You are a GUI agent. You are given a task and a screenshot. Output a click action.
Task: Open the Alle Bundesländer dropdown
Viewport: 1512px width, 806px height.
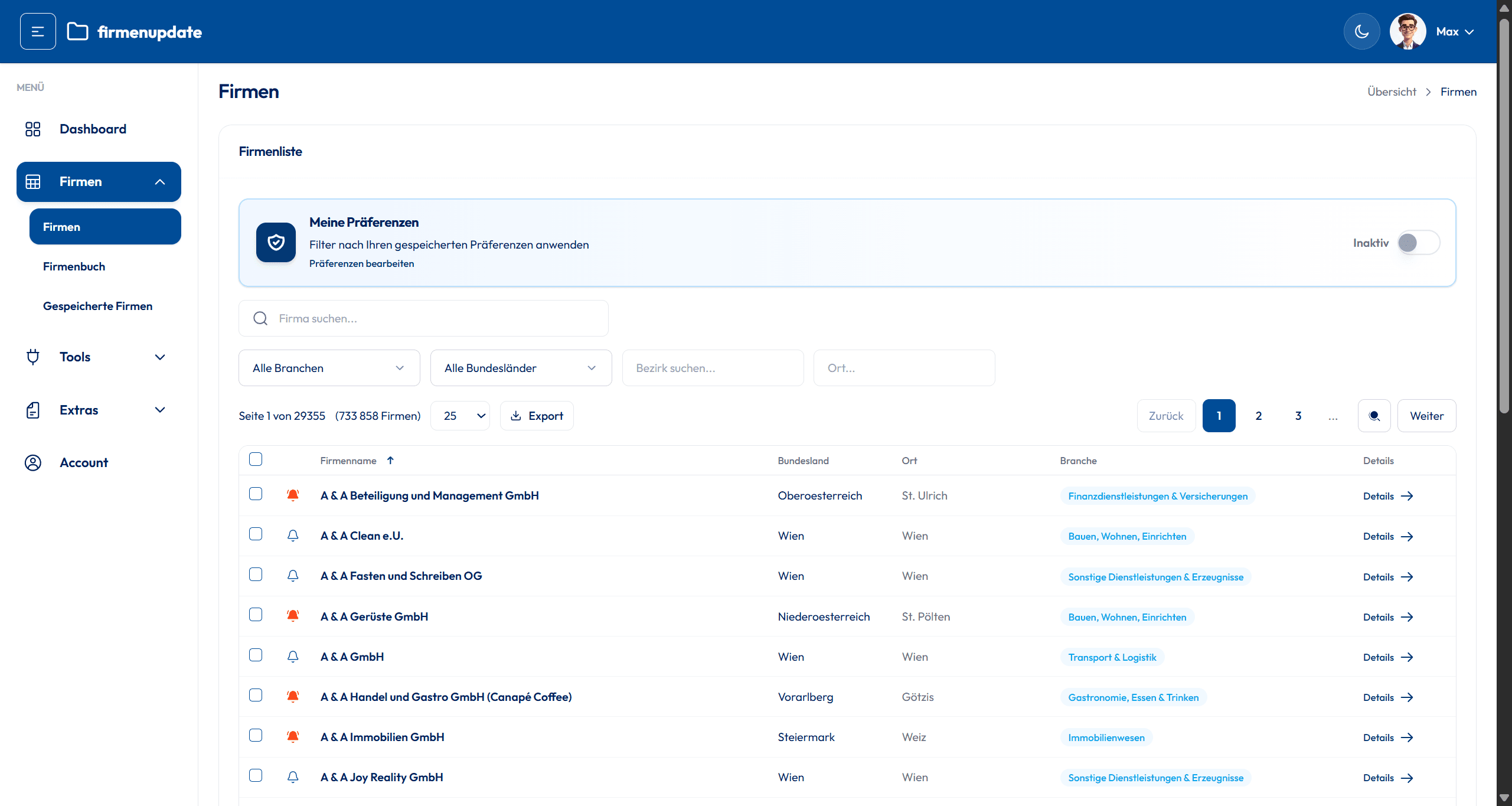coord(520,367)
